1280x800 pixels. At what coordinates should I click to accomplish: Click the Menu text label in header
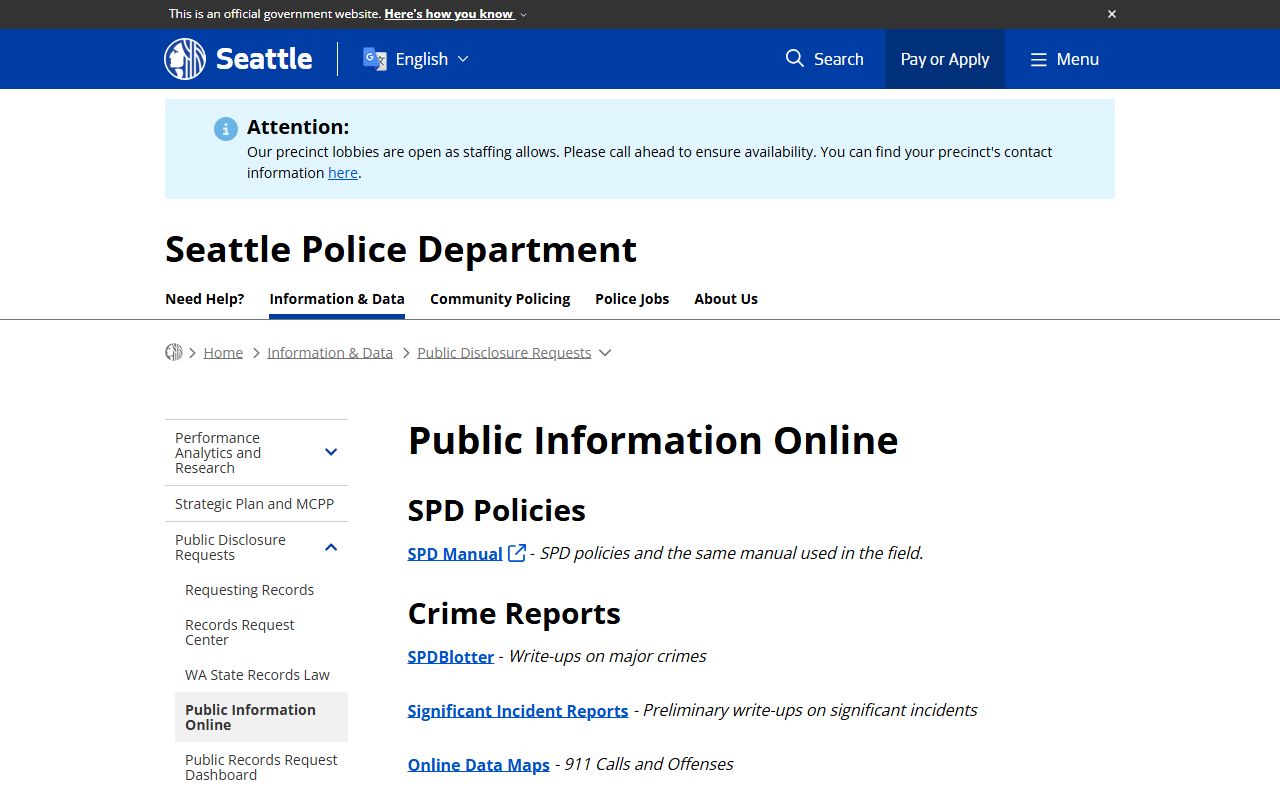[x=1078, y=59]
